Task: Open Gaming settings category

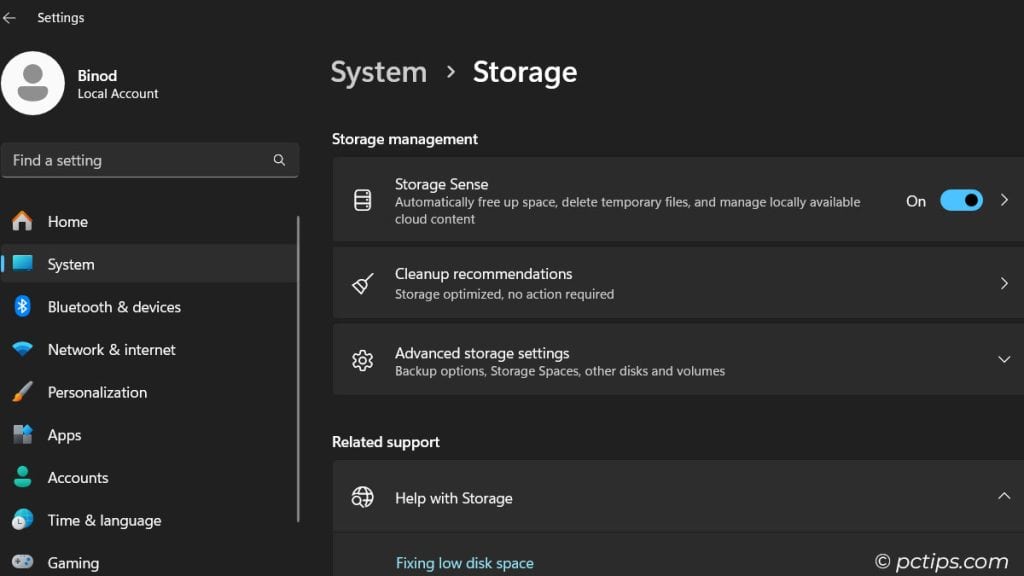Action: pos(150,562)
